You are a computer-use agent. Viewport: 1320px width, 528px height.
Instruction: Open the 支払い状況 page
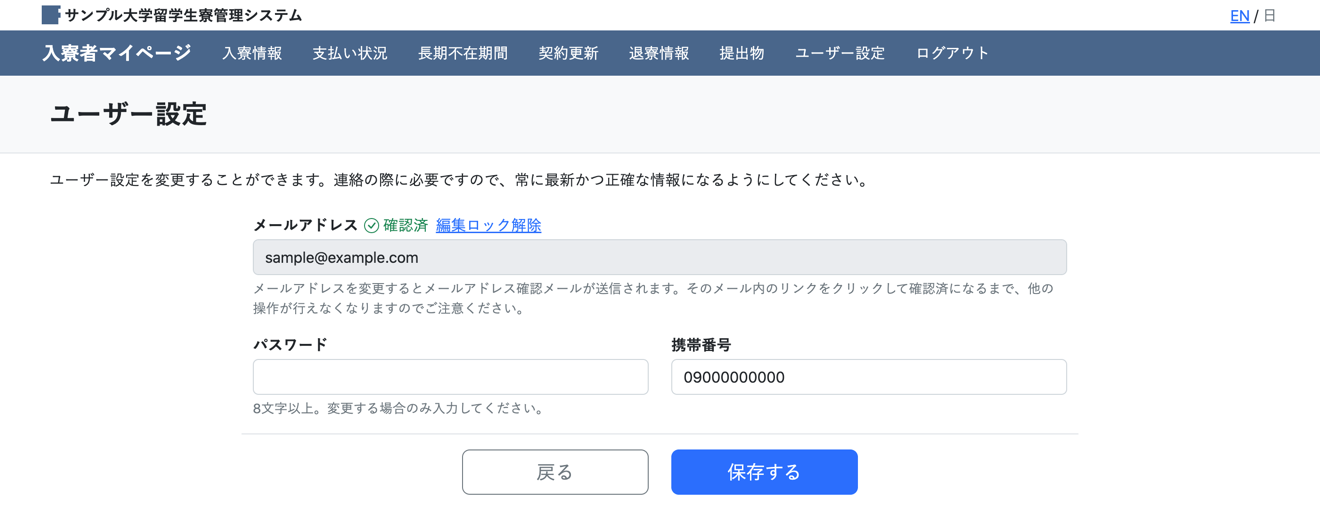pos(350,53)
